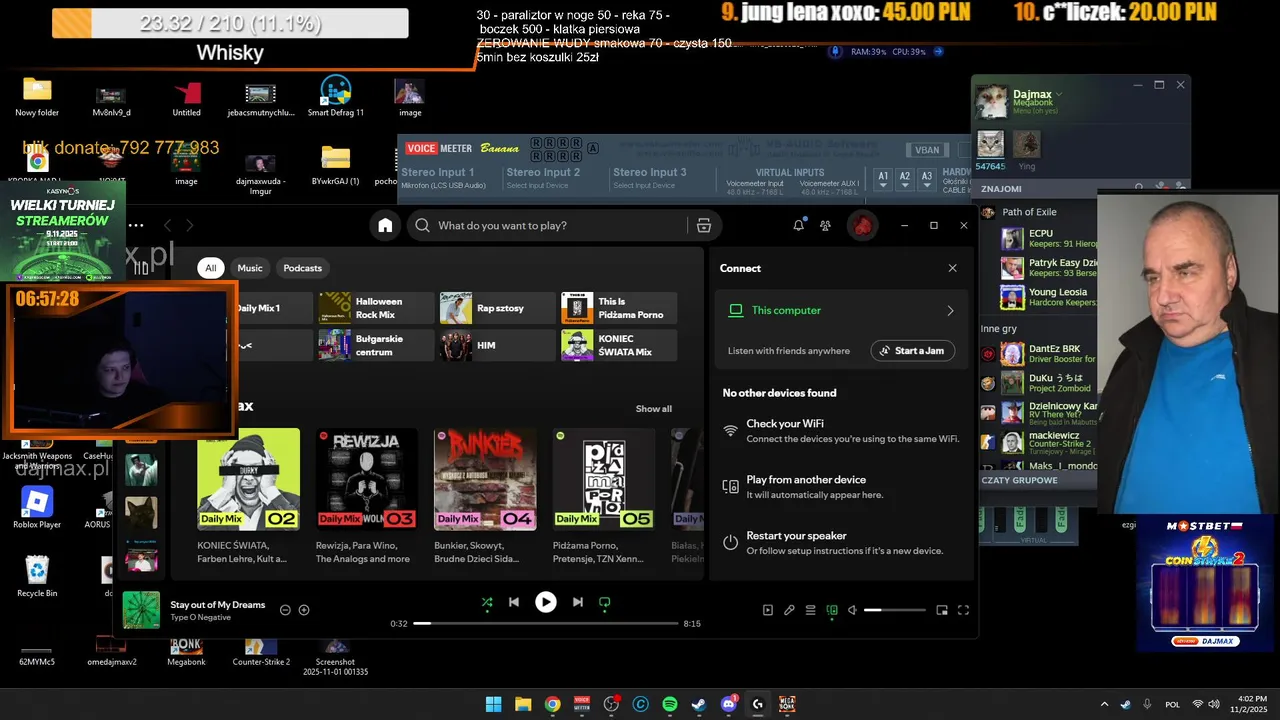Open Rap sztosy playlist tile
The image size is (1280, 720).
tap(497, 308)
